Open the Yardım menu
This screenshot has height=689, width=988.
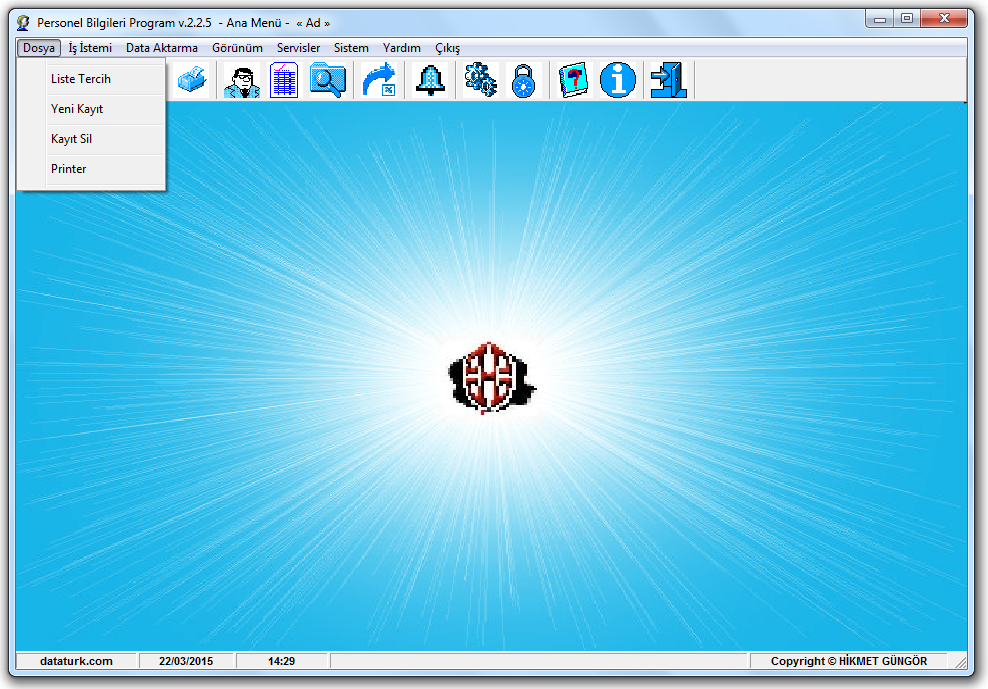(x=402, y=48)
